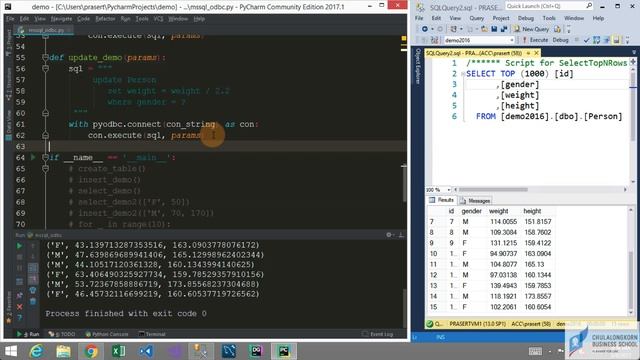The image size is (640, 360).
Task: Switch to the Results tab in SSMS
Action: [441, 200]
